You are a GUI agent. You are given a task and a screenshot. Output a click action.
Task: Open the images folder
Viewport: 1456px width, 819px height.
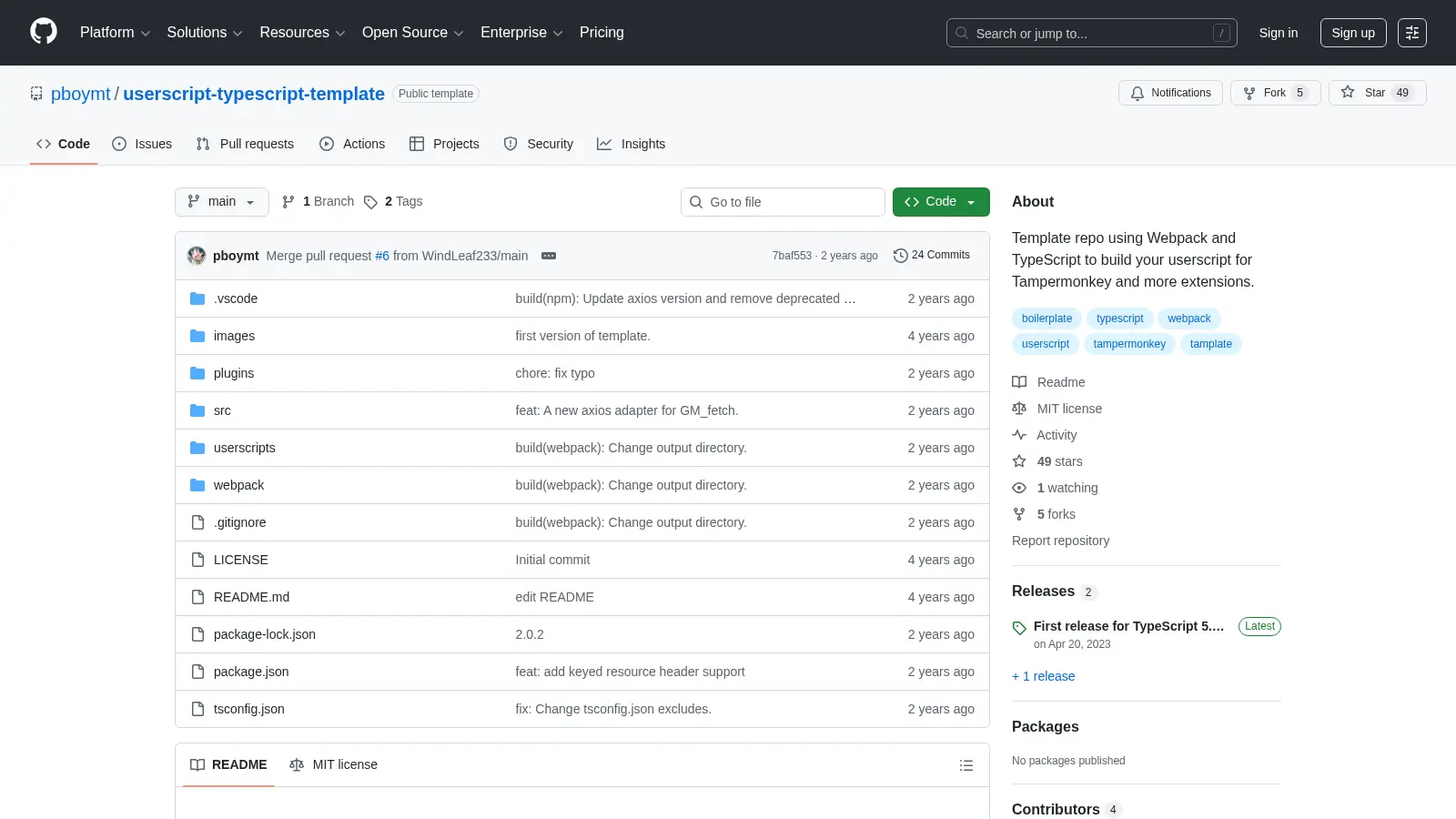pos(234,336)
